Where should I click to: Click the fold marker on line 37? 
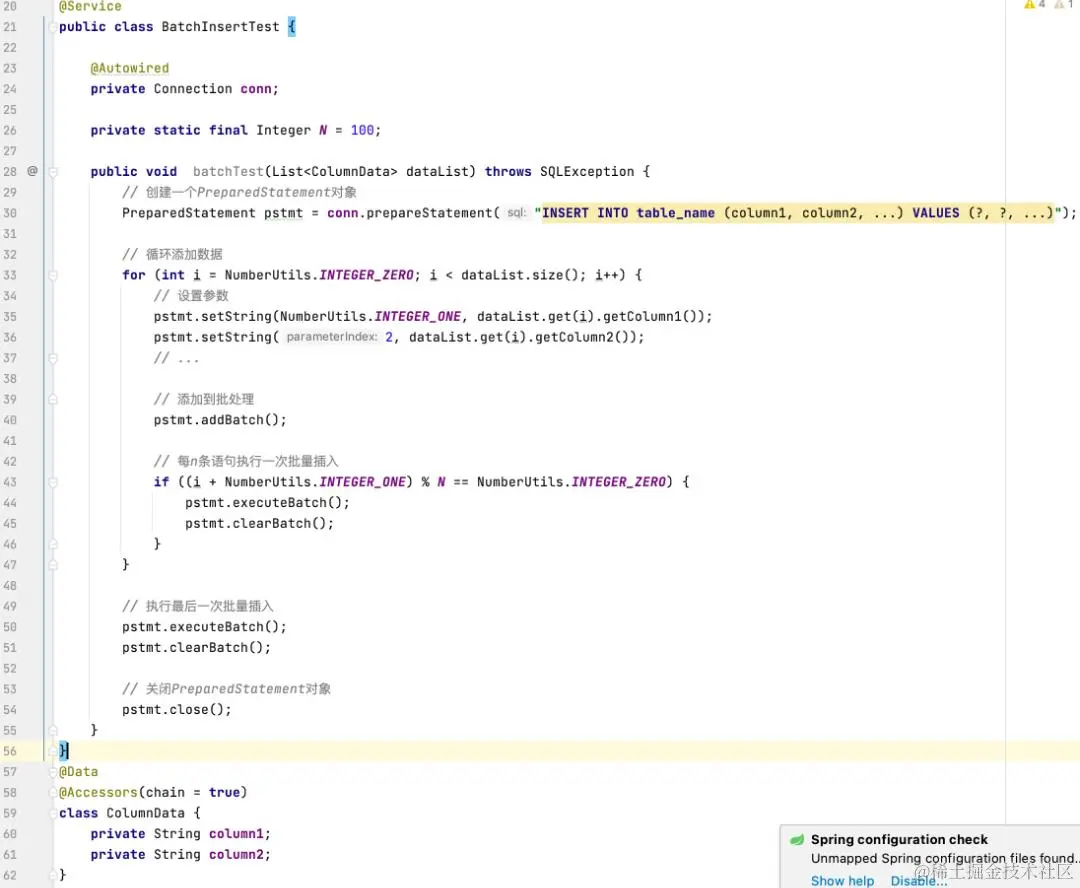[x=53, y=358]
